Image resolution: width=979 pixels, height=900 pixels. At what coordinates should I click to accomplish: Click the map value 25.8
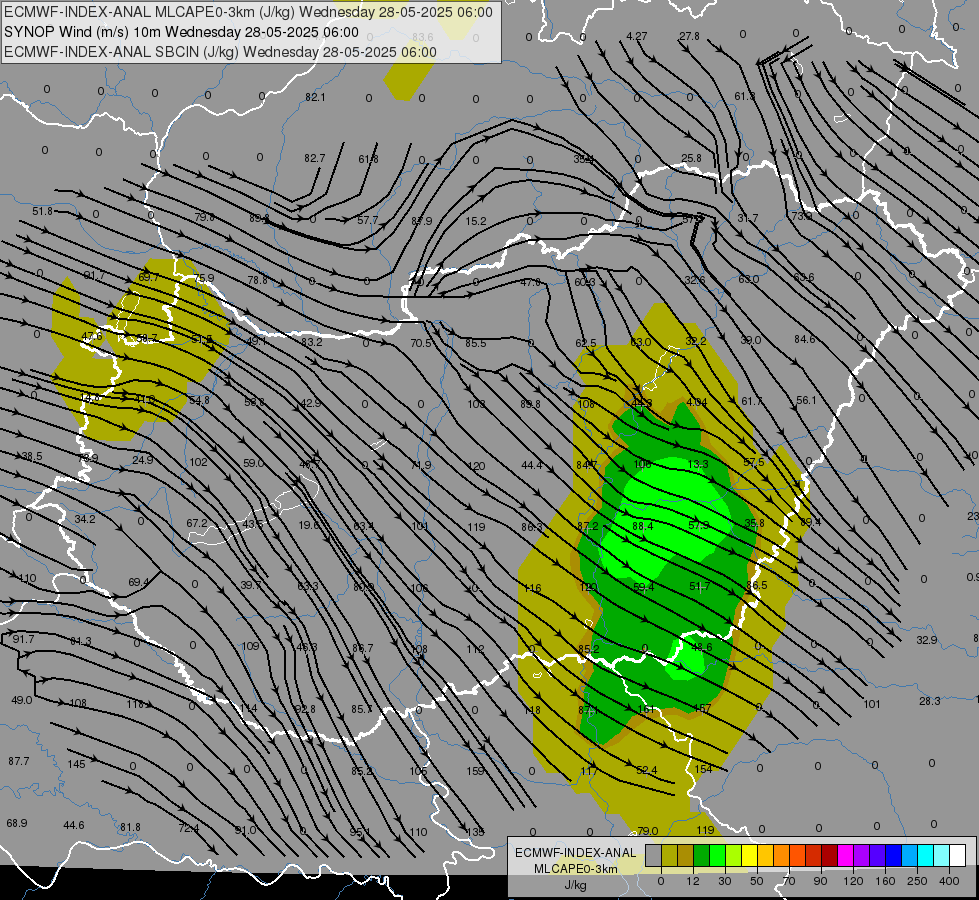(x=691, y=158)
